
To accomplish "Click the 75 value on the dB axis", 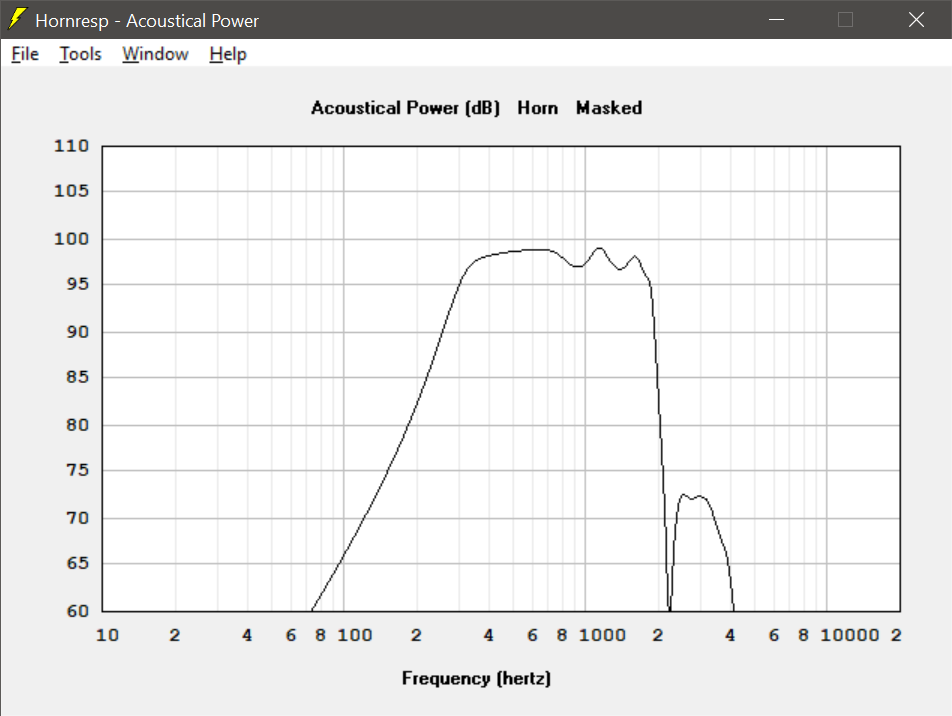I will 78,469.
